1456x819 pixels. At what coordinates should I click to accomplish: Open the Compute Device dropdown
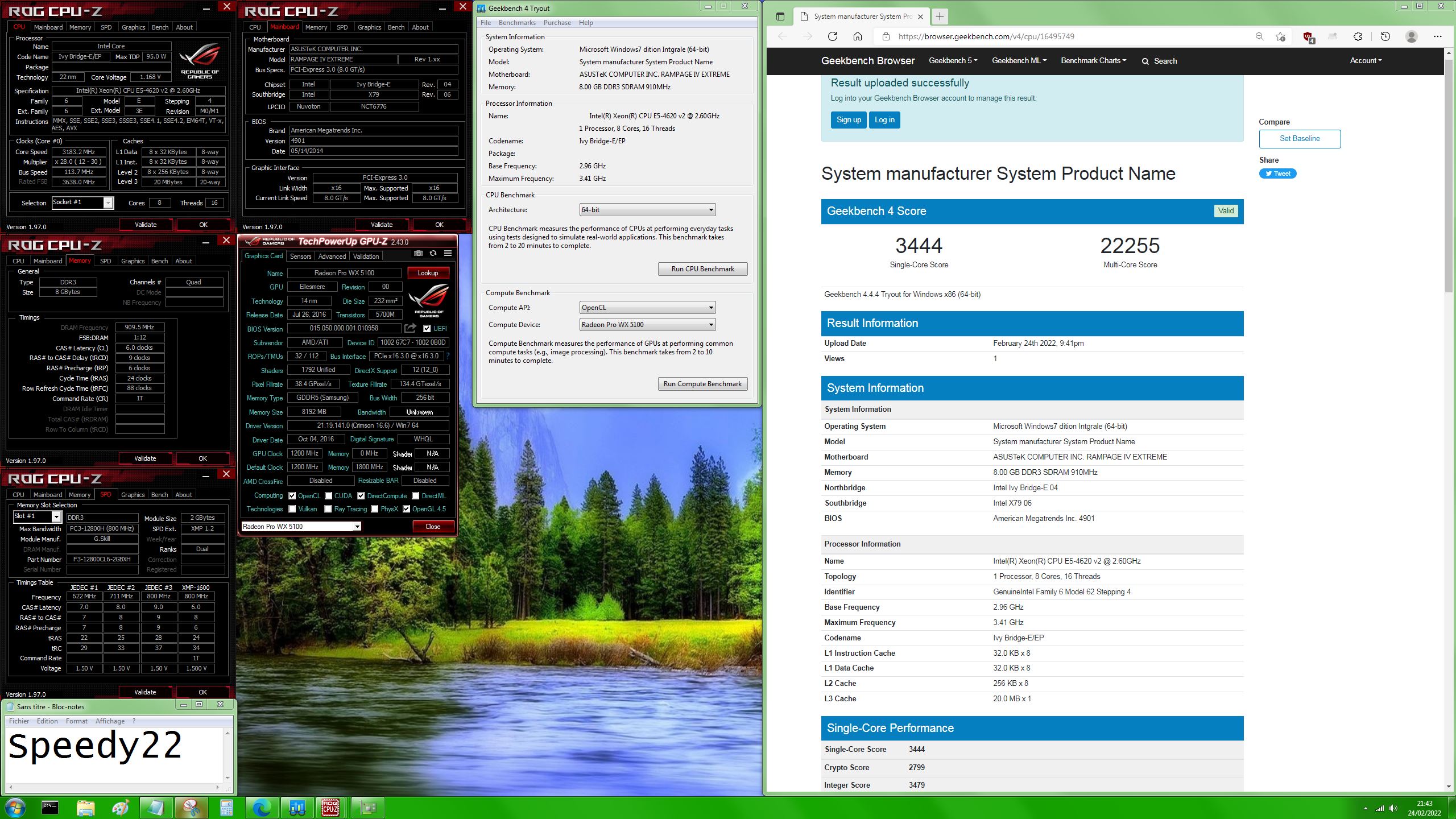click(x=647, y=325)
